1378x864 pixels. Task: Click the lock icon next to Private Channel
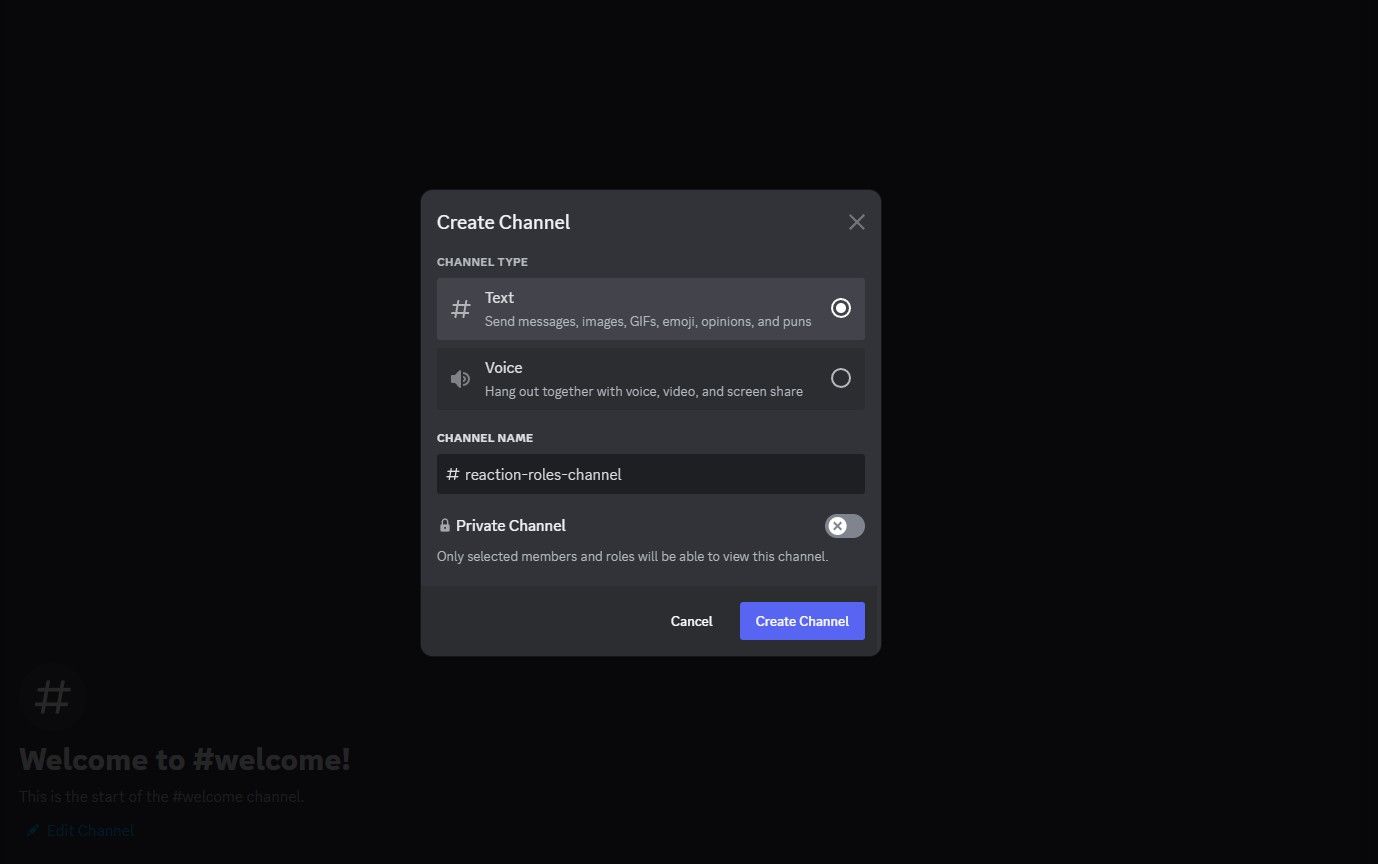click(x=444, y=525)
